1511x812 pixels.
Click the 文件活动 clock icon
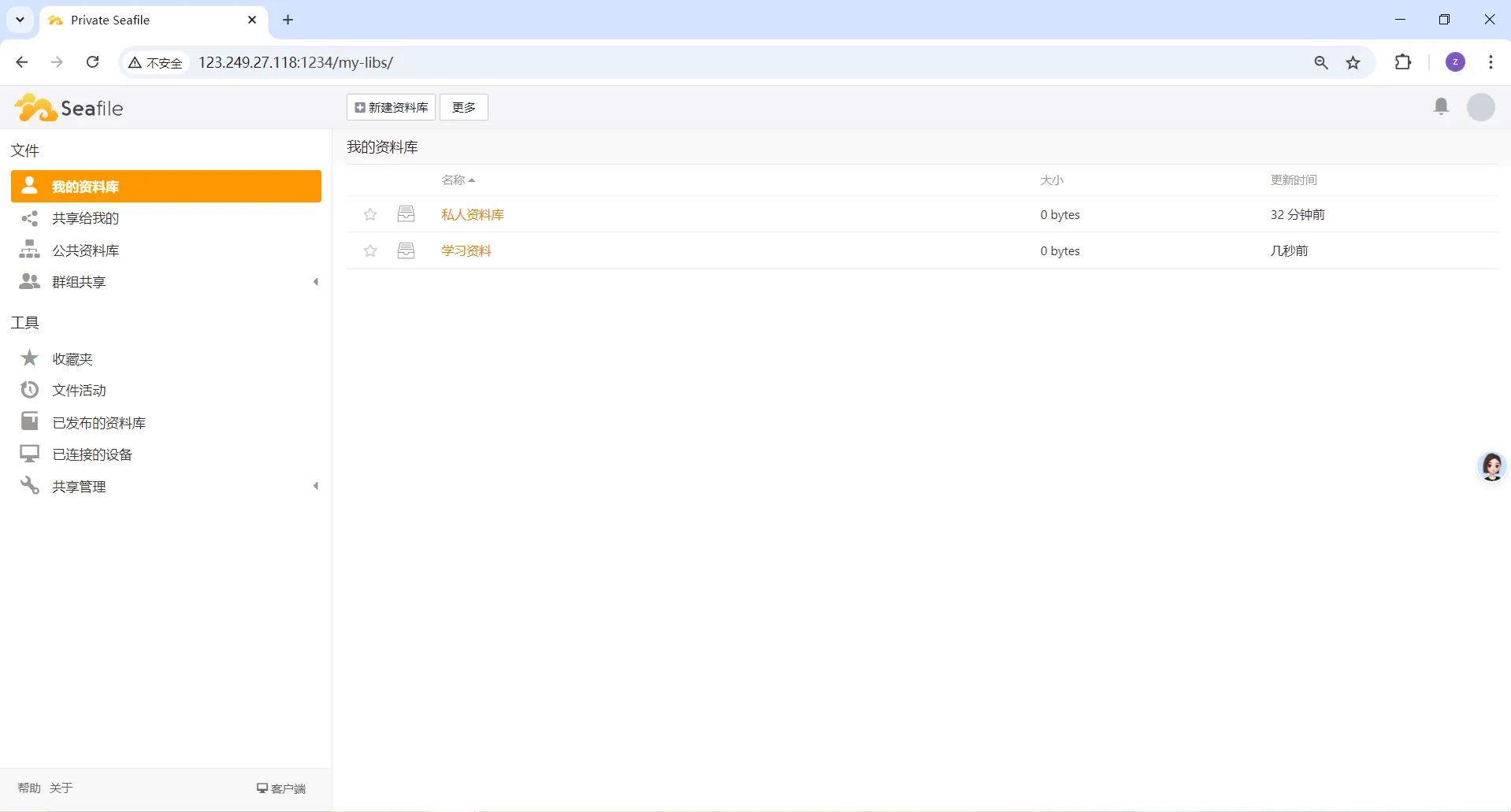[x=29, y=390]
